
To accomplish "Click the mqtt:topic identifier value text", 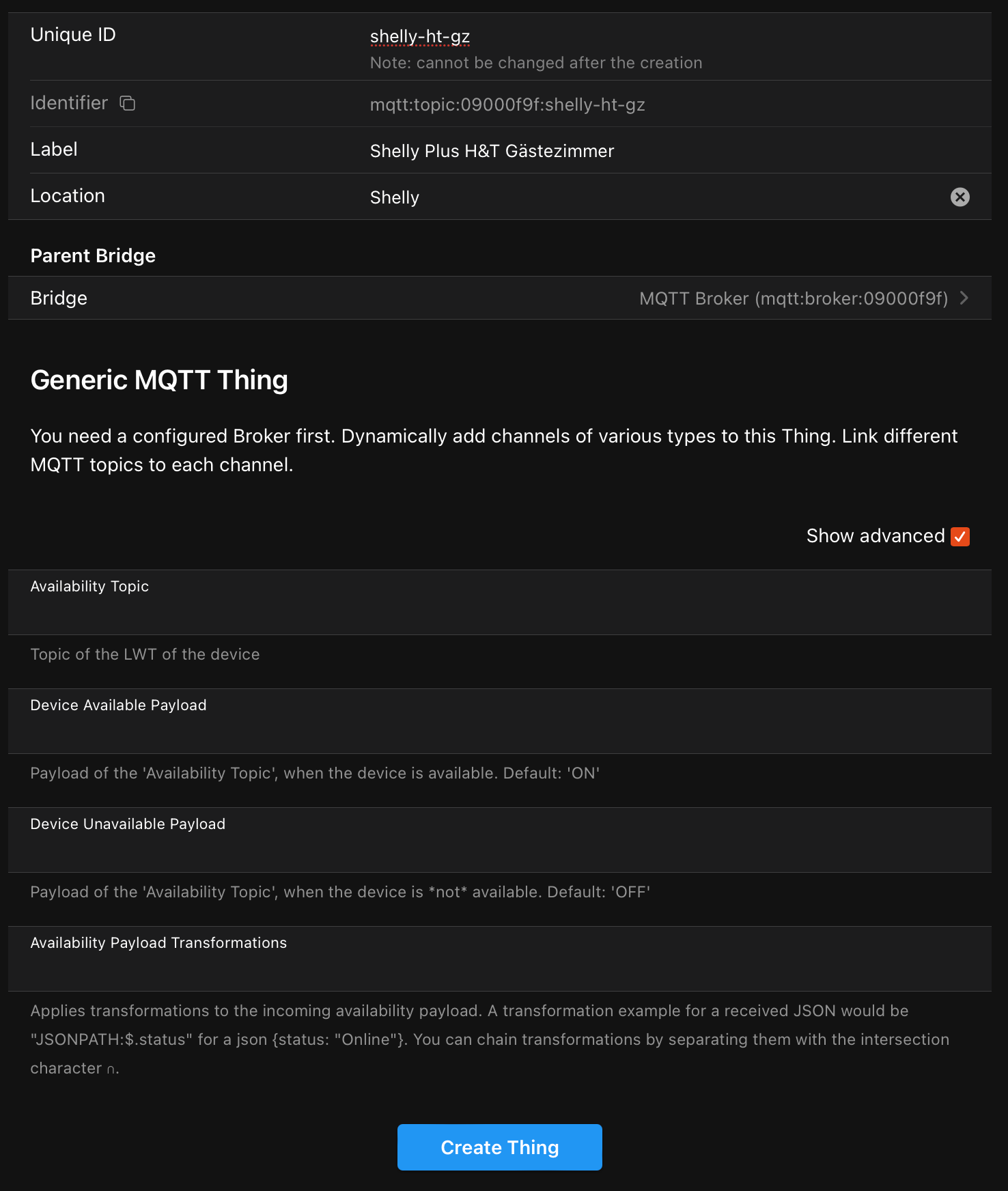I will [507, 104].
